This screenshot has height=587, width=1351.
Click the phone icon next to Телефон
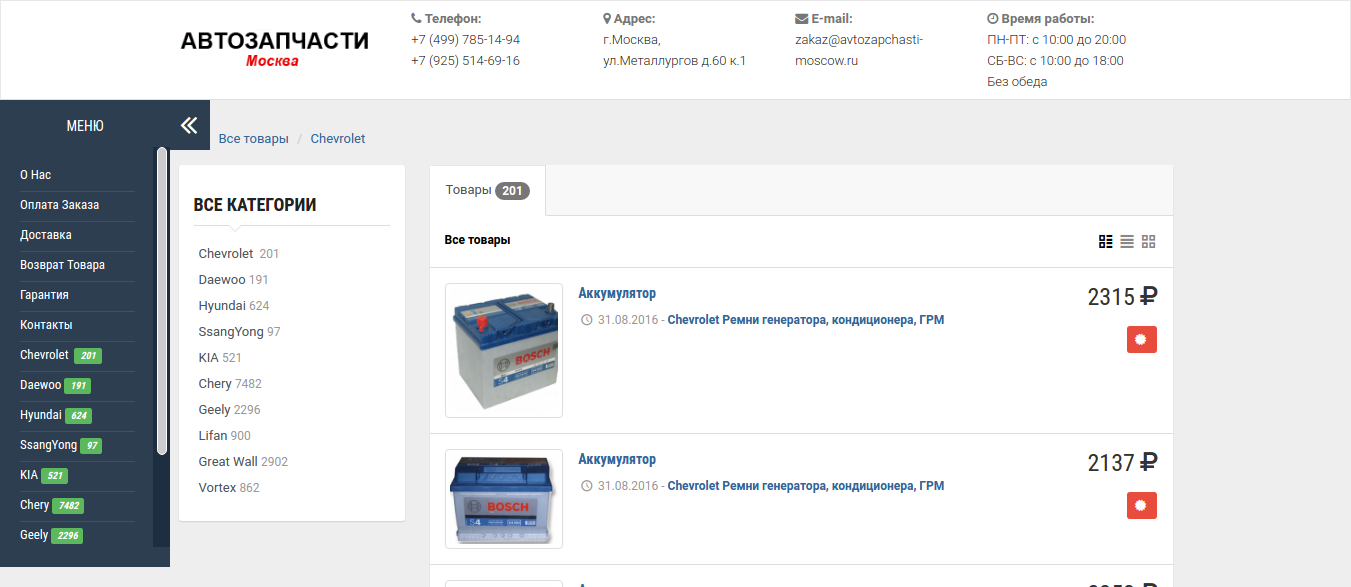[416, 19]
